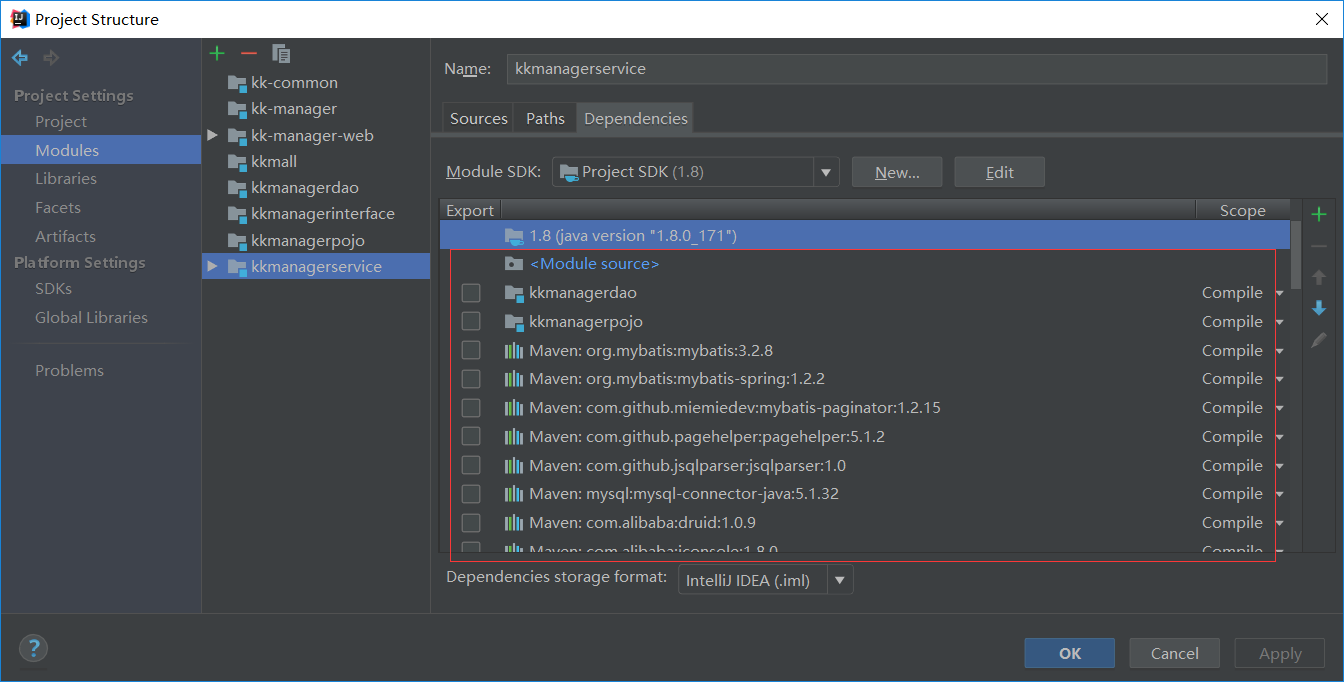Add a new module with green plus
Image resolution: width=1344 pixels, height=682 pixels.
tap(217, 53)
